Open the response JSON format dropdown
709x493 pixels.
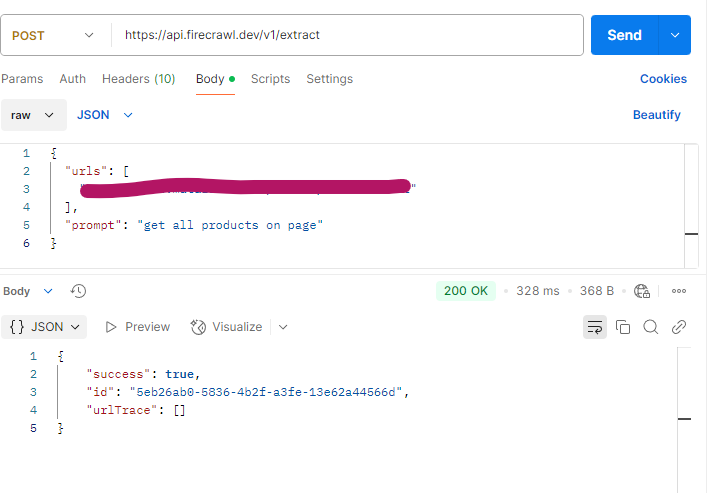click(x=45, y=327)
